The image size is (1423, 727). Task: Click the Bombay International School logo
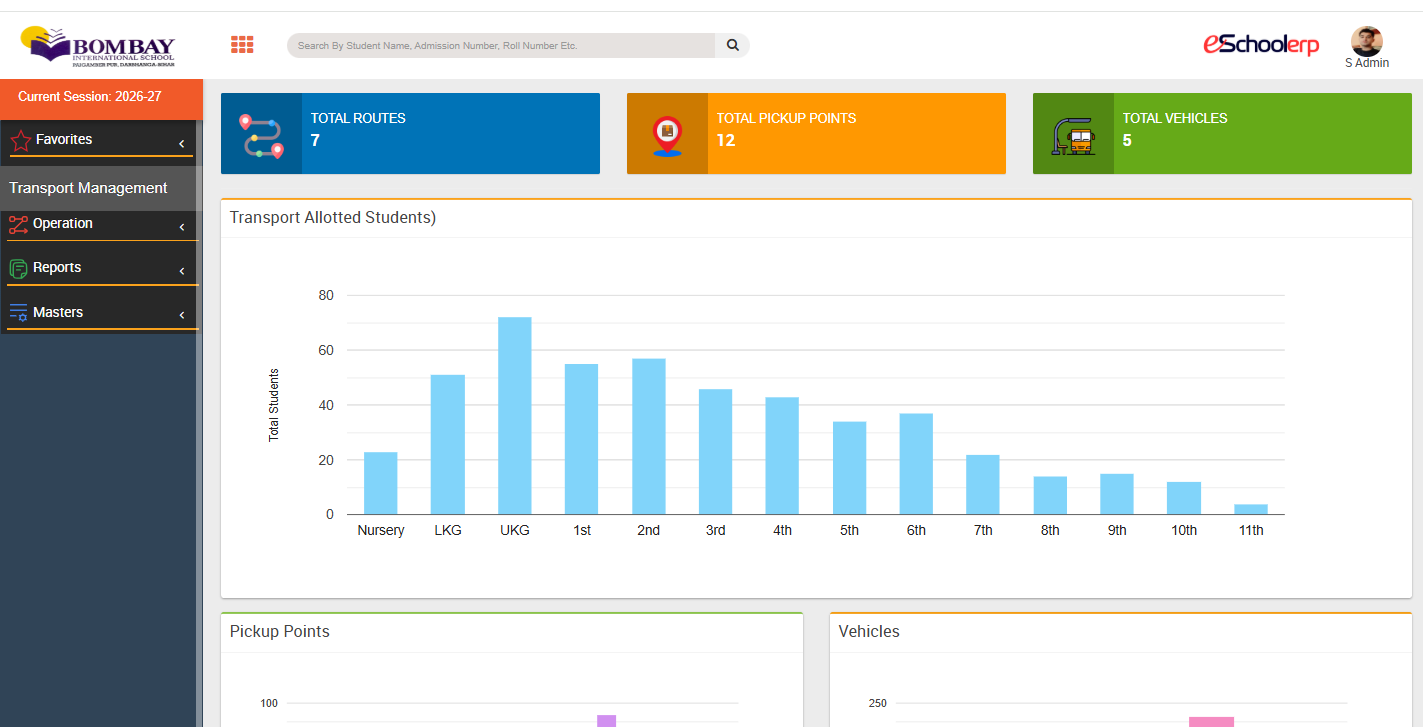click(98, 46)
